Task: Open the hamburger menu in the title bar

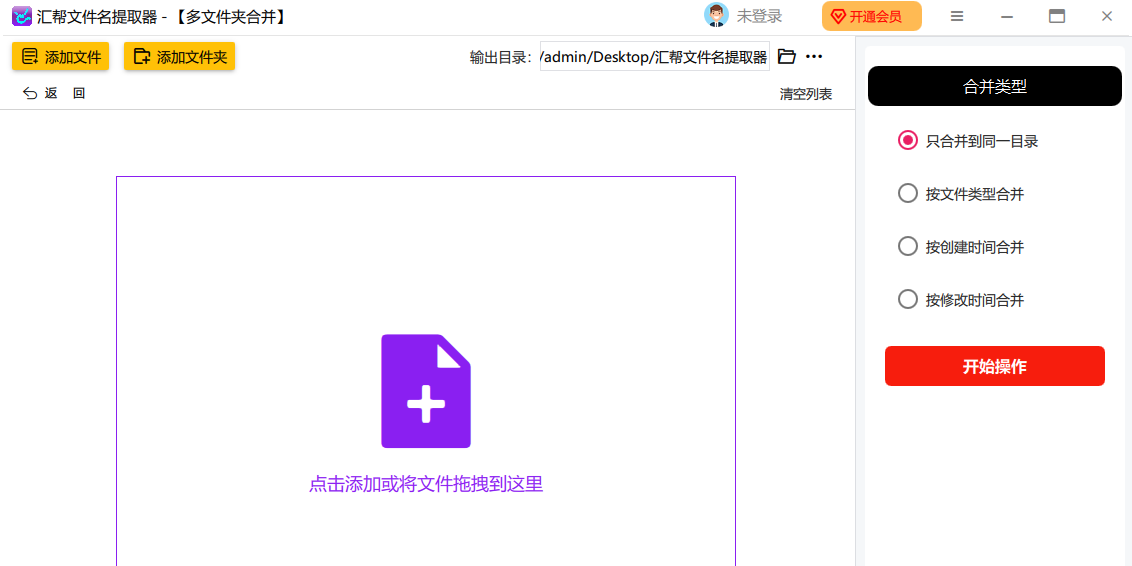Action: coord(957,16)
